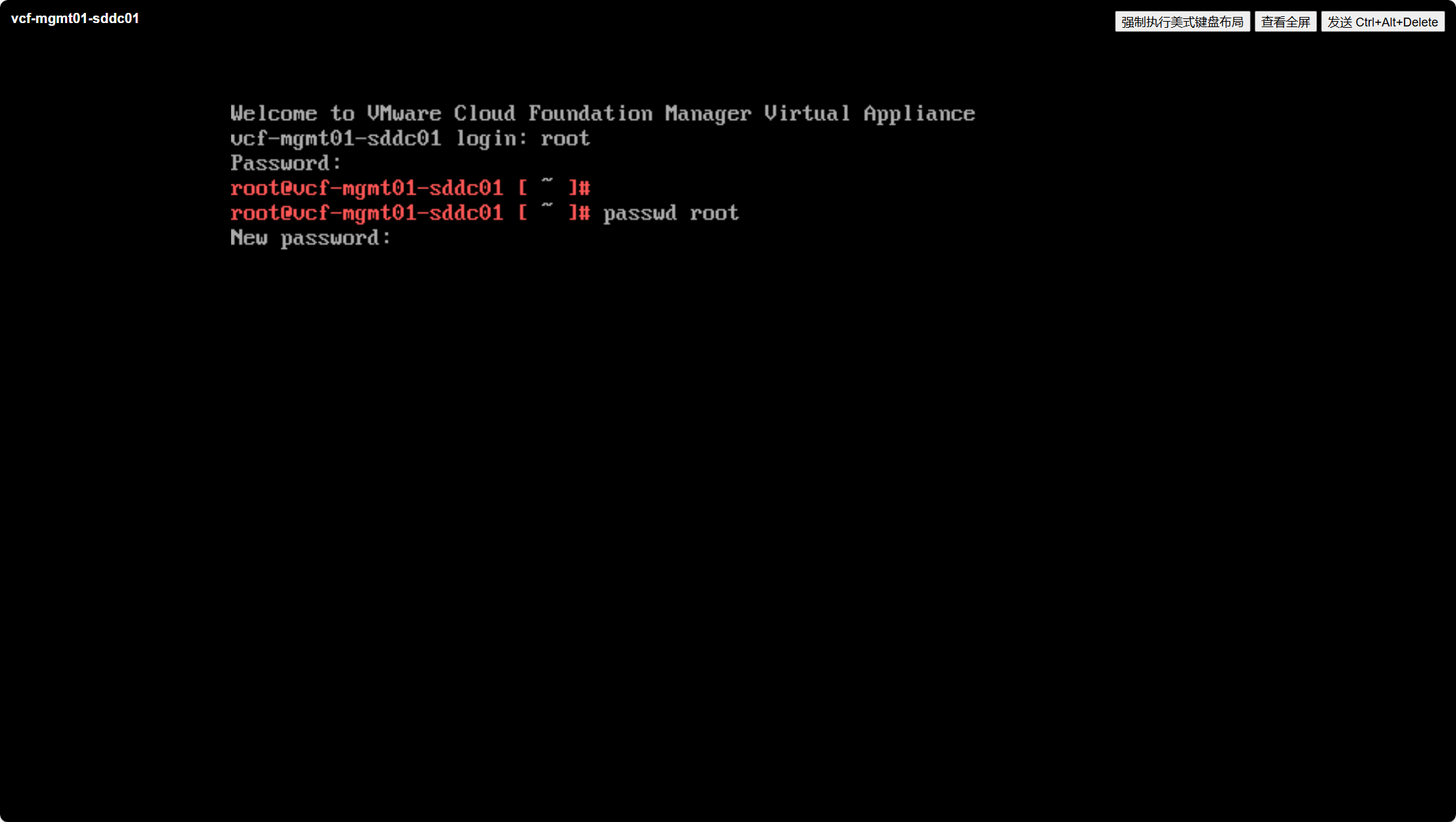The image size is (1456, 822).
Task: Click the New password input field
Action: (405, 237)
